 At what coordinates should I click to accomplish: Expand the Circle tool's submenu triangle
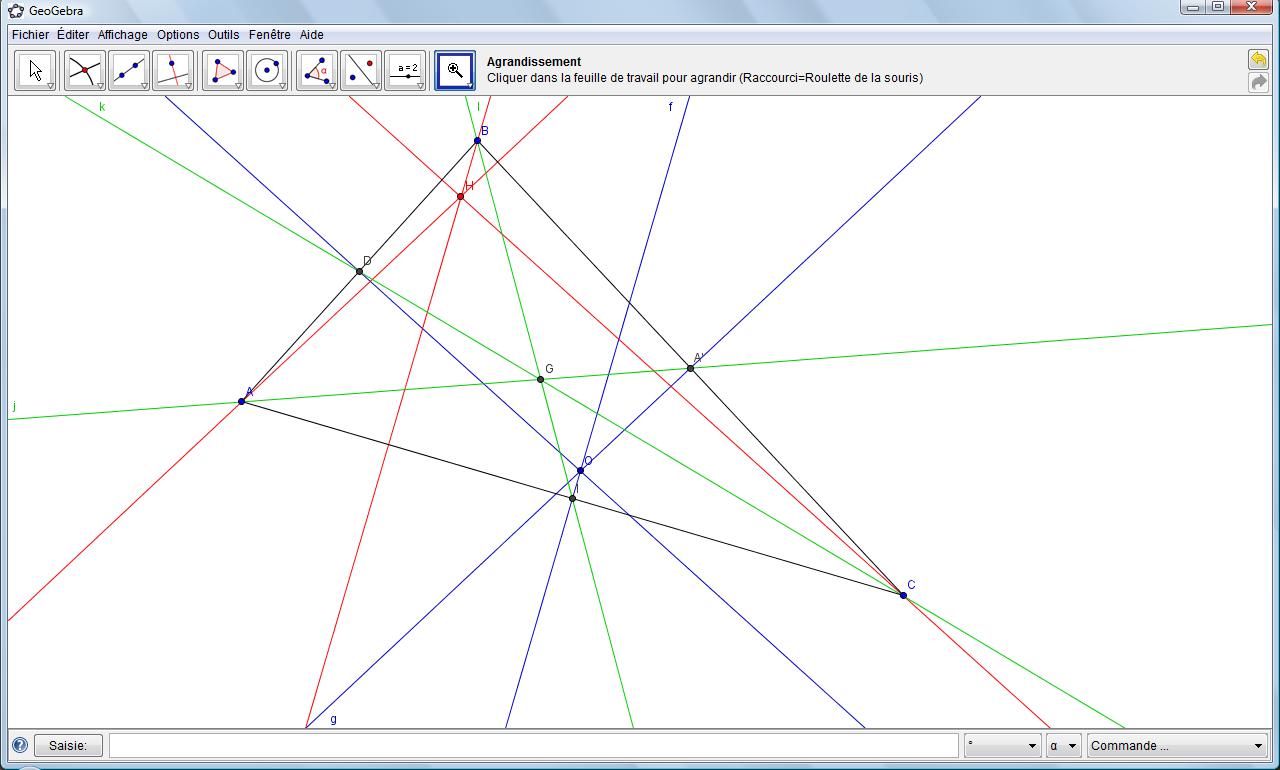[x=283, y=86]
